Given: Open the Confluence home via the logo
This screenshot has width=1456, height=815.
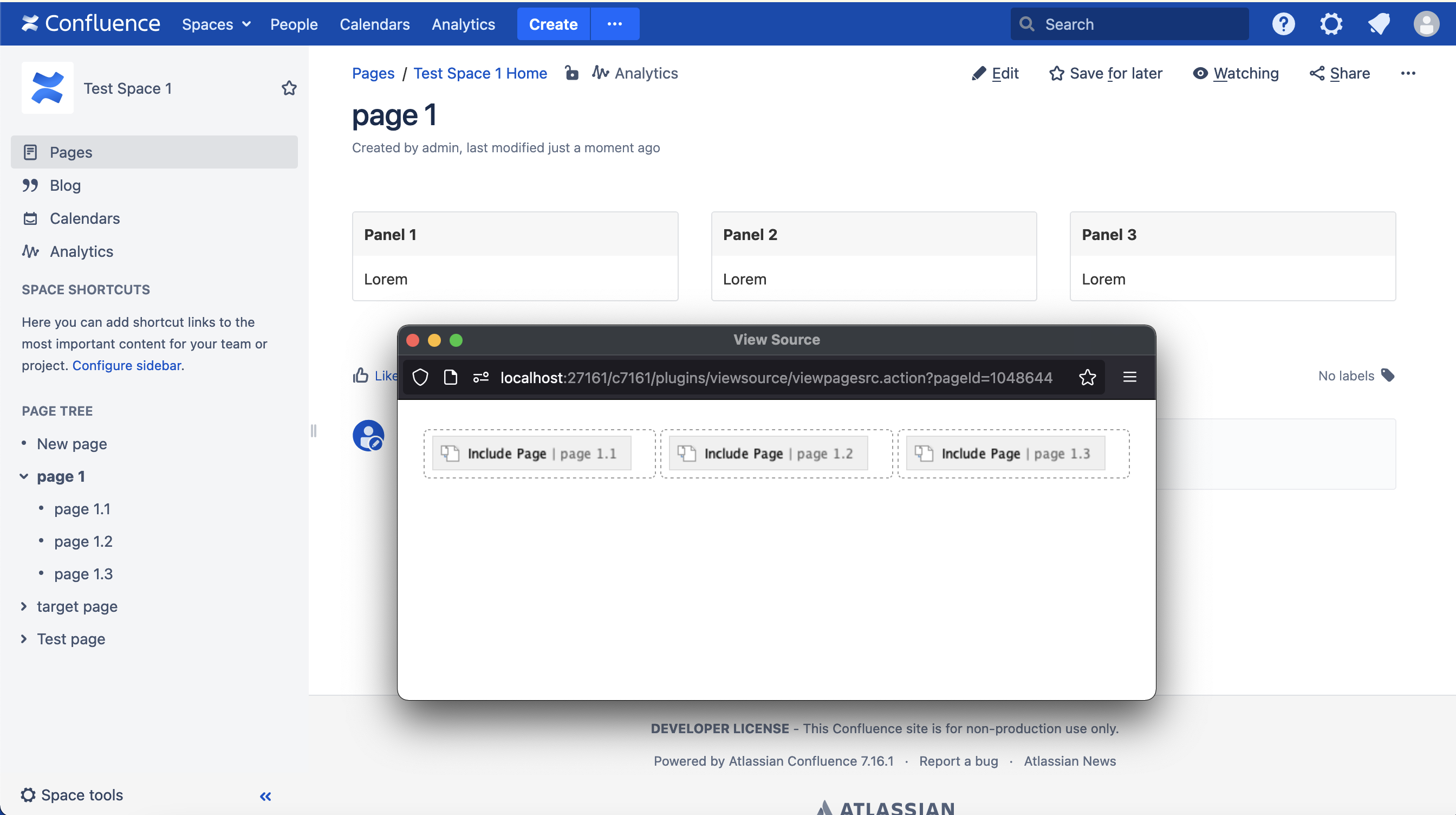Looking at the screenshot, I should click(x=89, y=23).
